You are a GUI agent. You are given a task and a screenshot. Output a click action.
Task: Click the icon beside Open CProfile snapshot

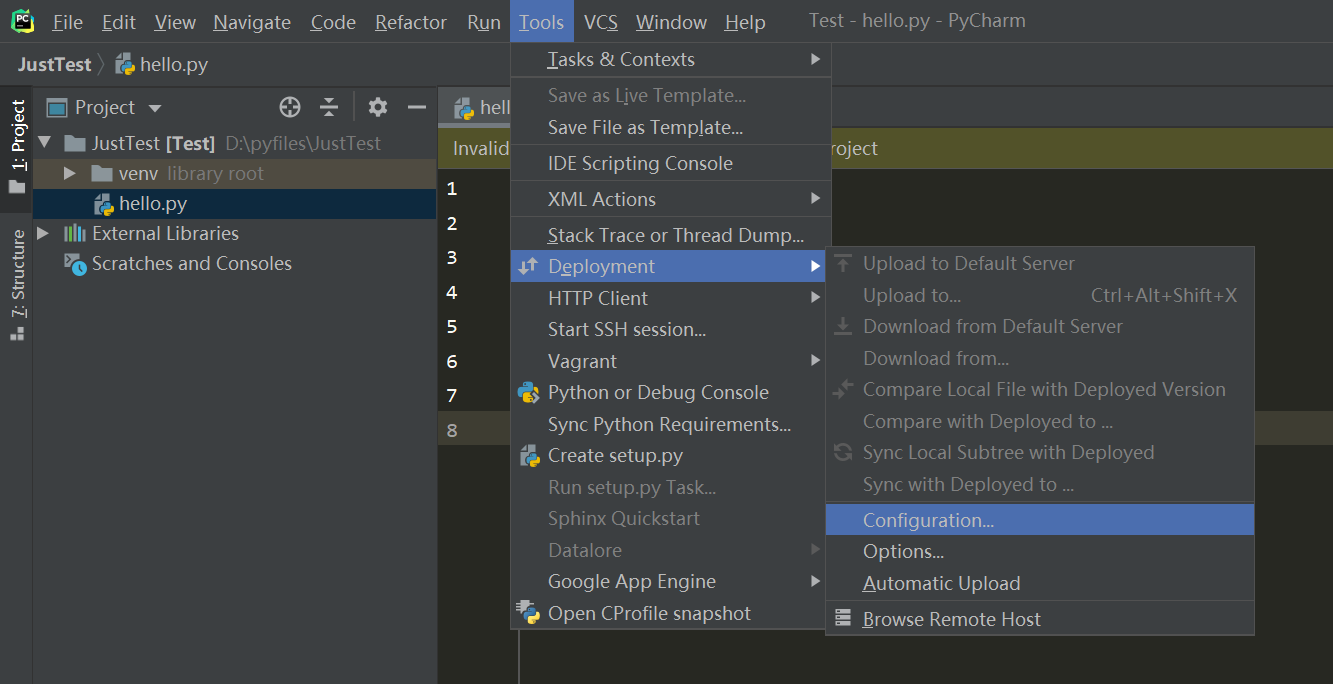point(529,613)
